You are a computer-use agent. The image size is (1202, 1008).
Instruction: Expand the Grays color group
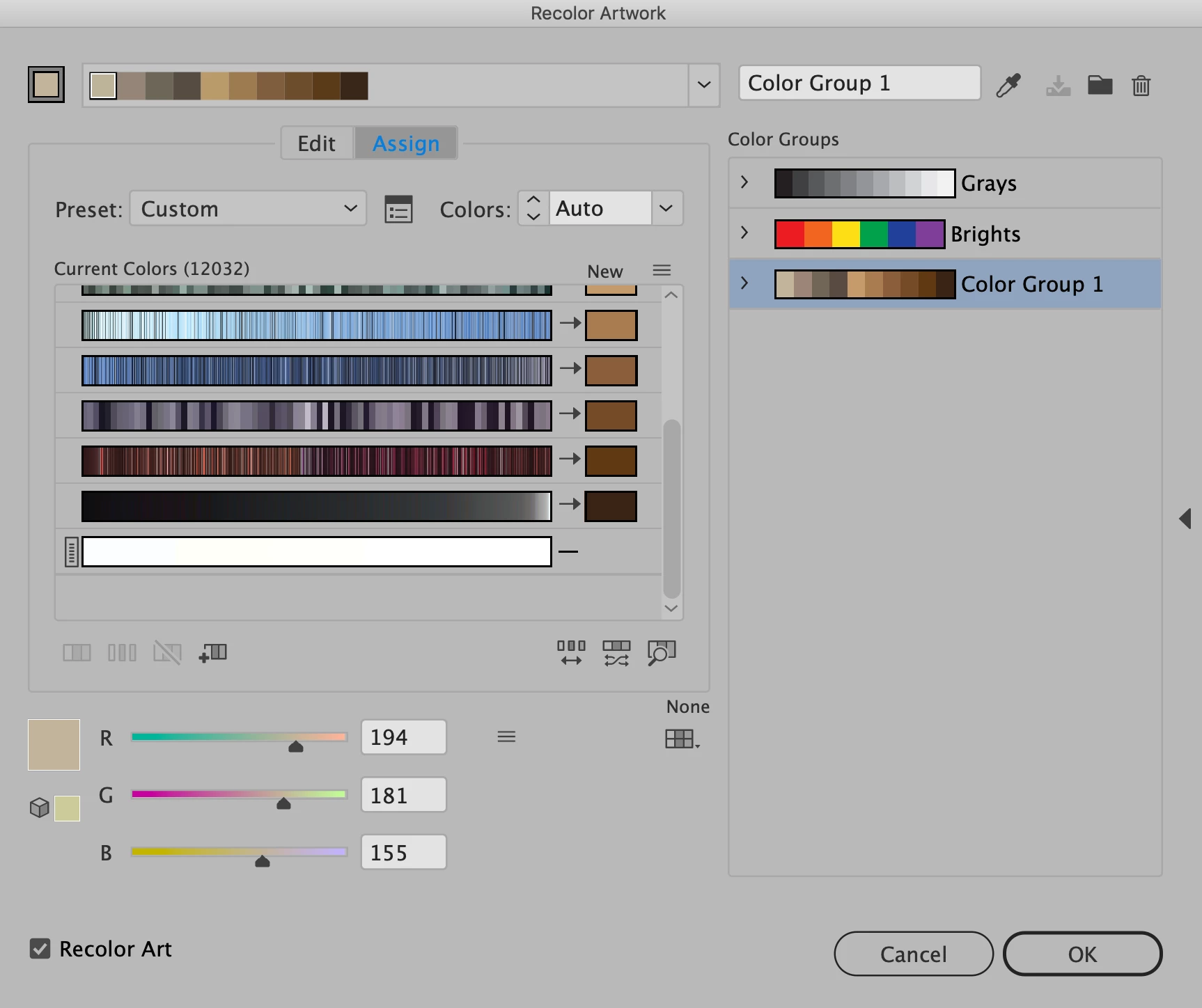(x=744, y=182)
